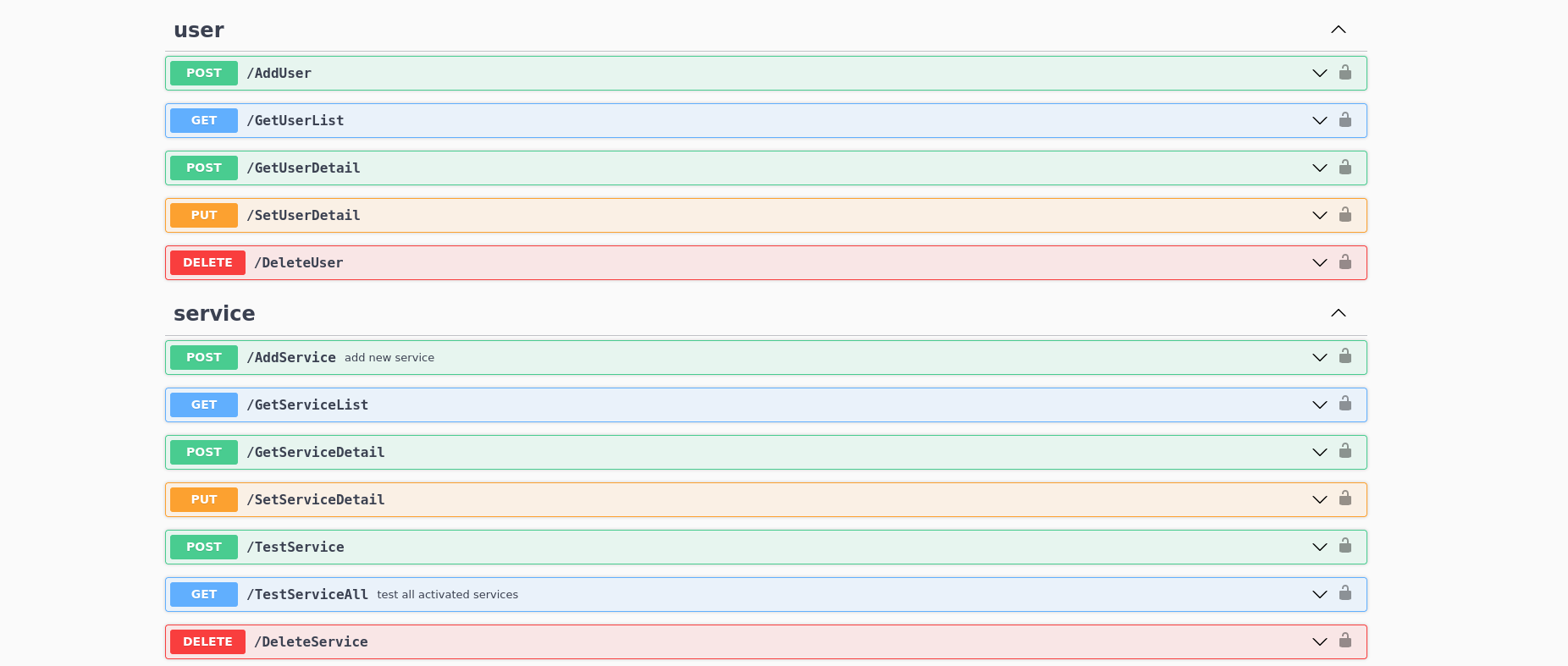The height and width of the screenshot is (666, 1568).
Task: Expand the /DeleteService operation chevron
Action: (1320, 642)
